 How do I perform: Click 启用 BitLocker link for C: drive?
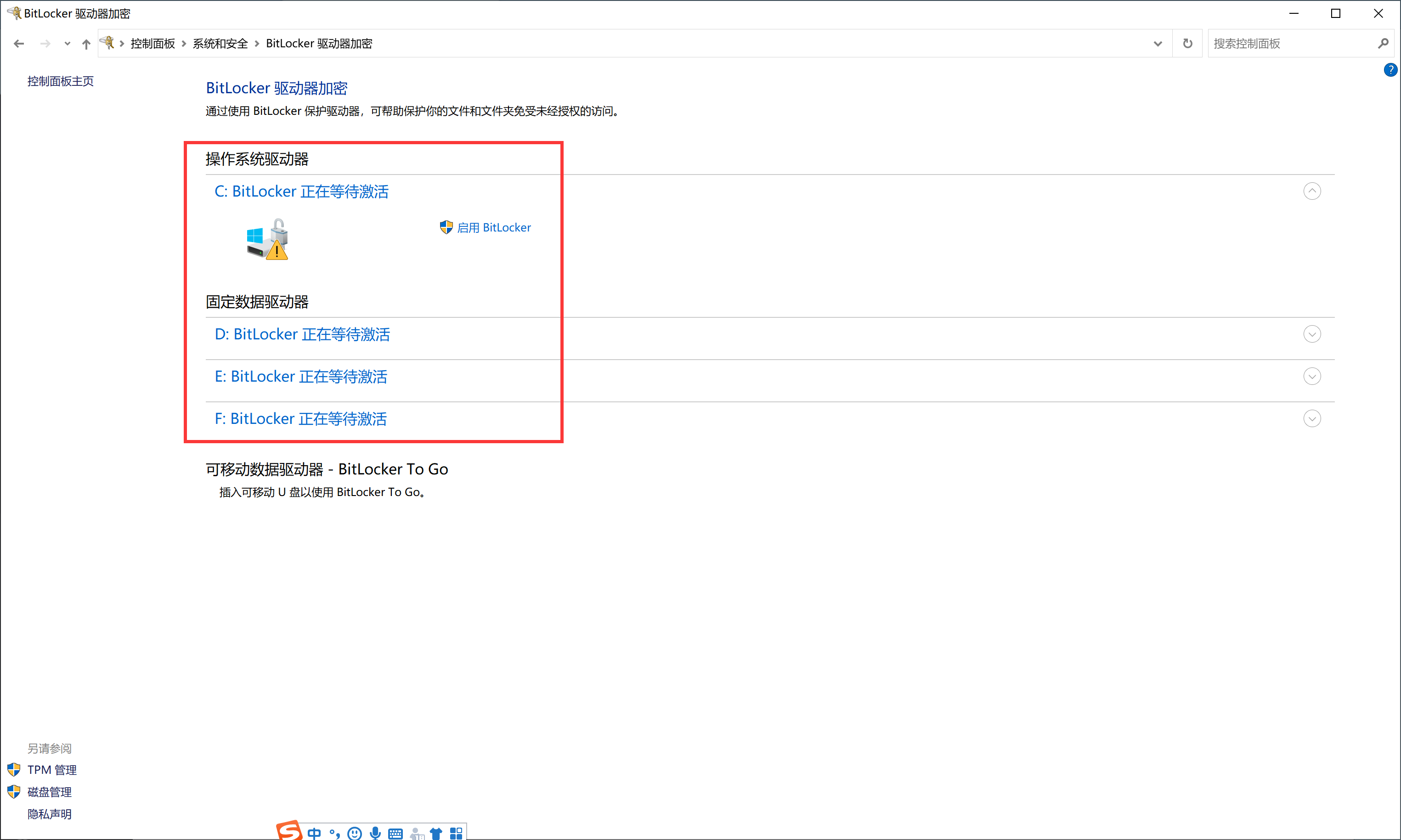pyautogui.click(x=494, y=227)
